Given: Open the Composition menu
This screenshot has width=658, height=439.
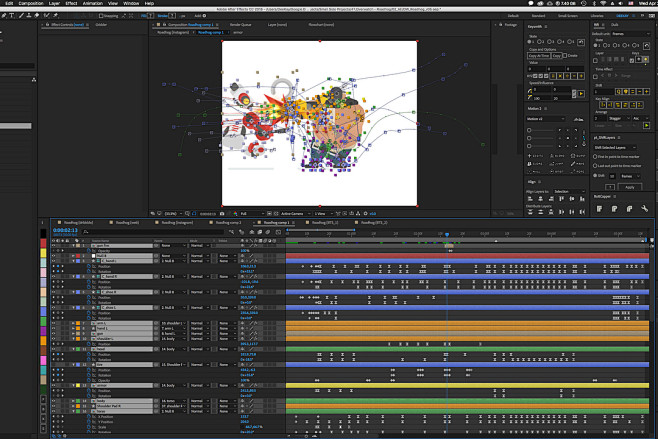Looking at the screenshot, I should point(29,4).
